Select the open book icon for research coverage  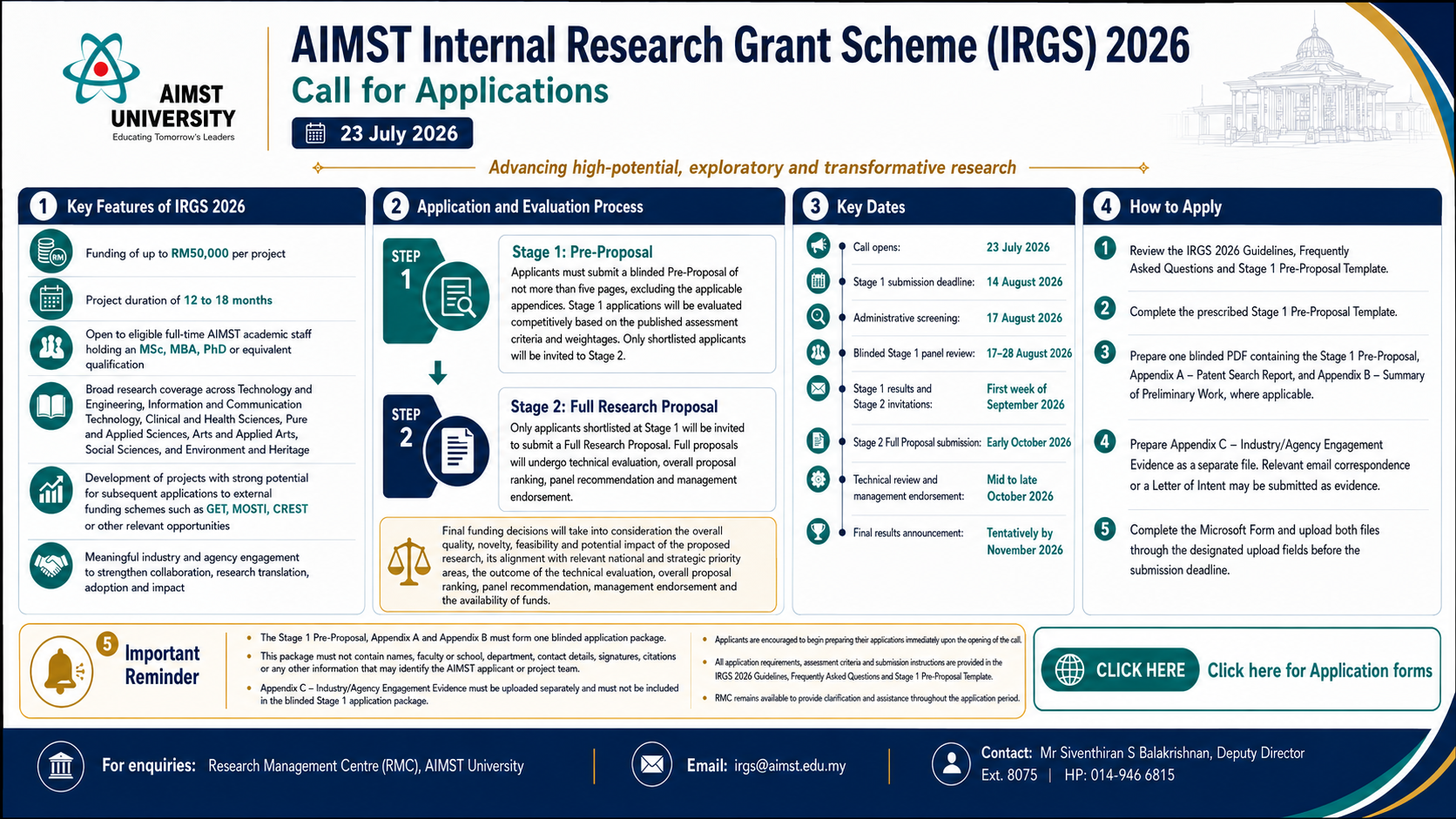point(51,406)
